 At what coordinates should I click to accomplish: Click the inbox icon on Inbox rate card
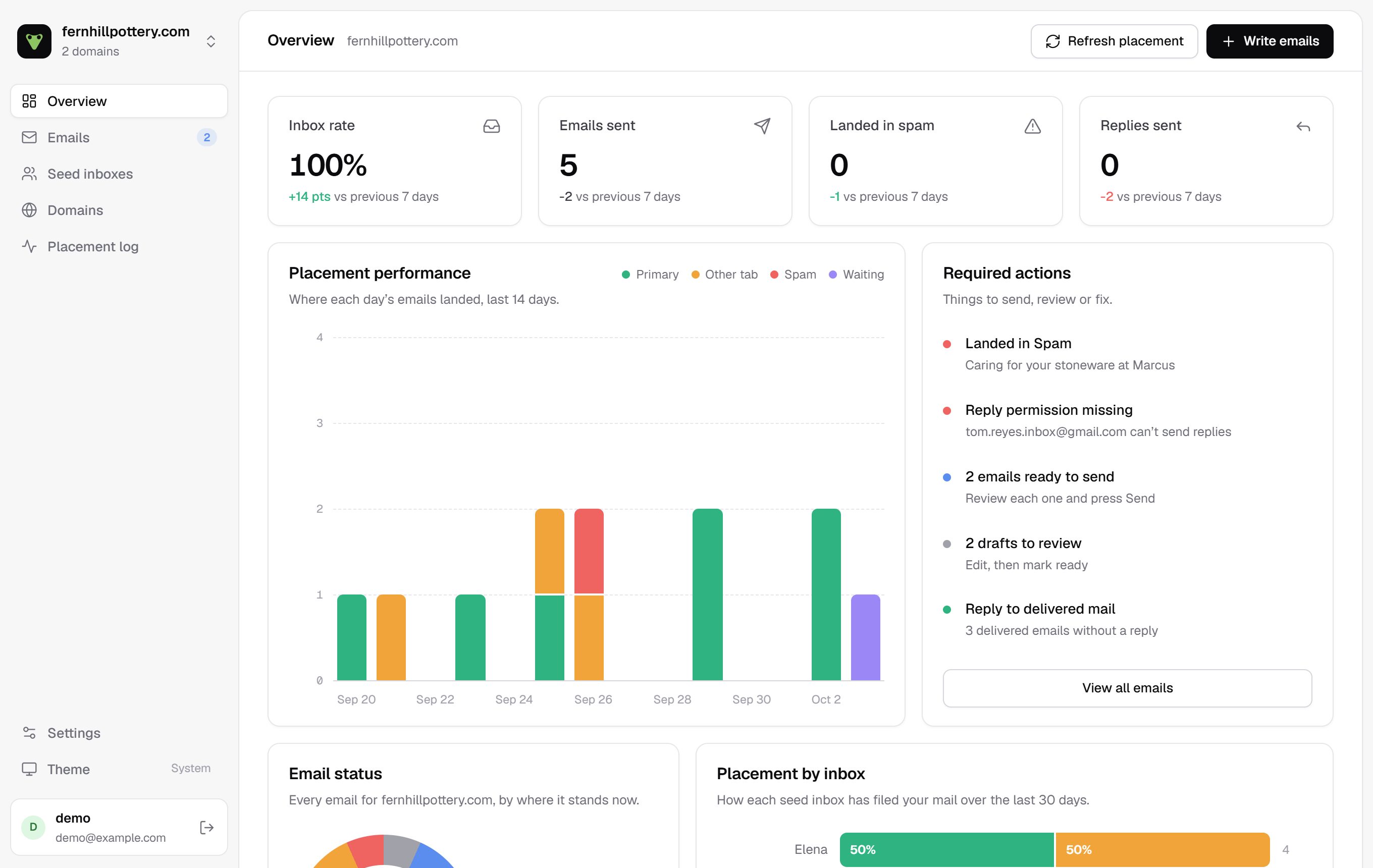pyautogui.click(x=492, y=126)
